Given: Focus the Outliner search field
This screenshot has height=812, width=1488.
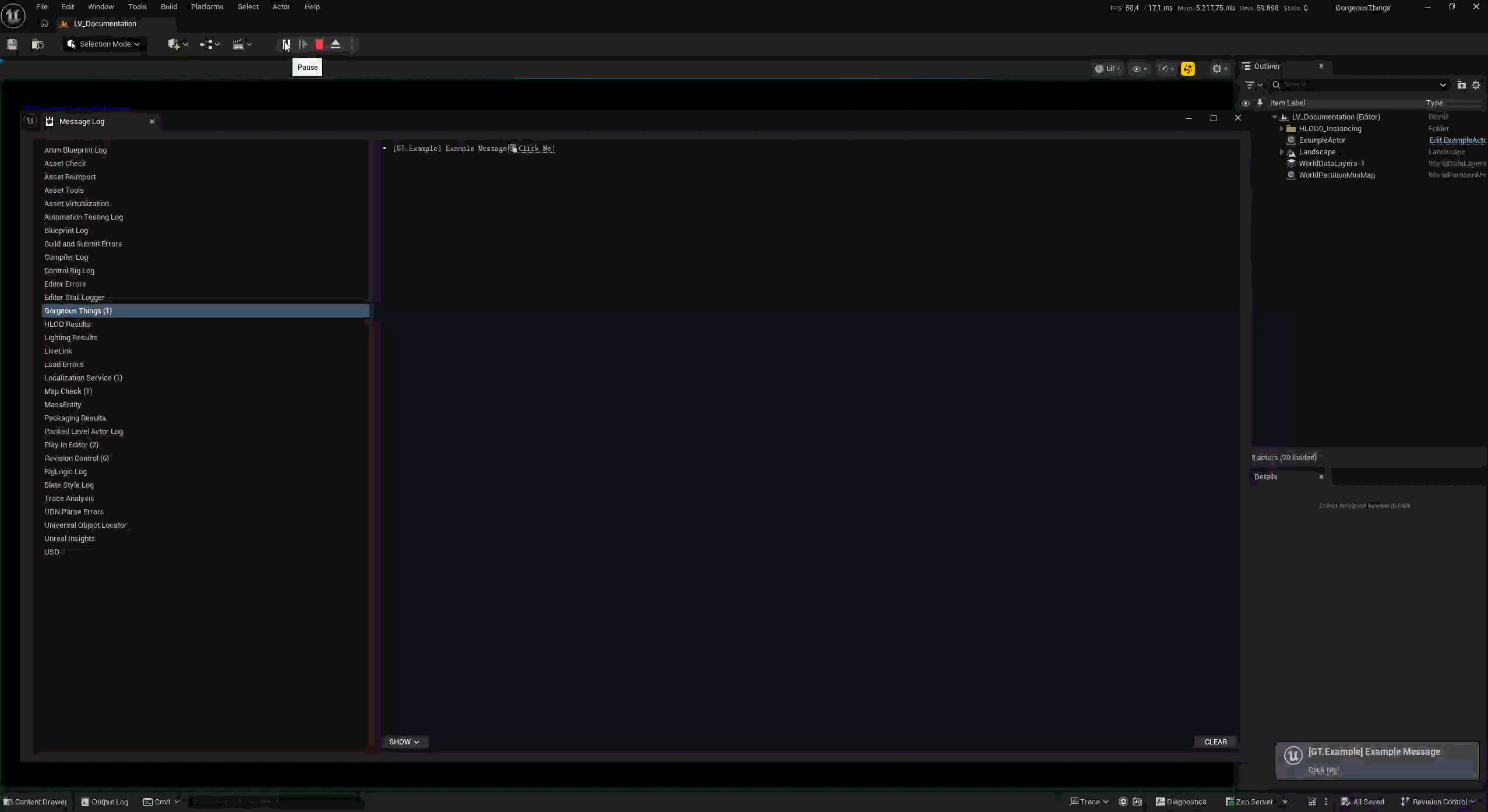Looking at the screenshot, I should pyautogui.click(x=1359, y=85).
